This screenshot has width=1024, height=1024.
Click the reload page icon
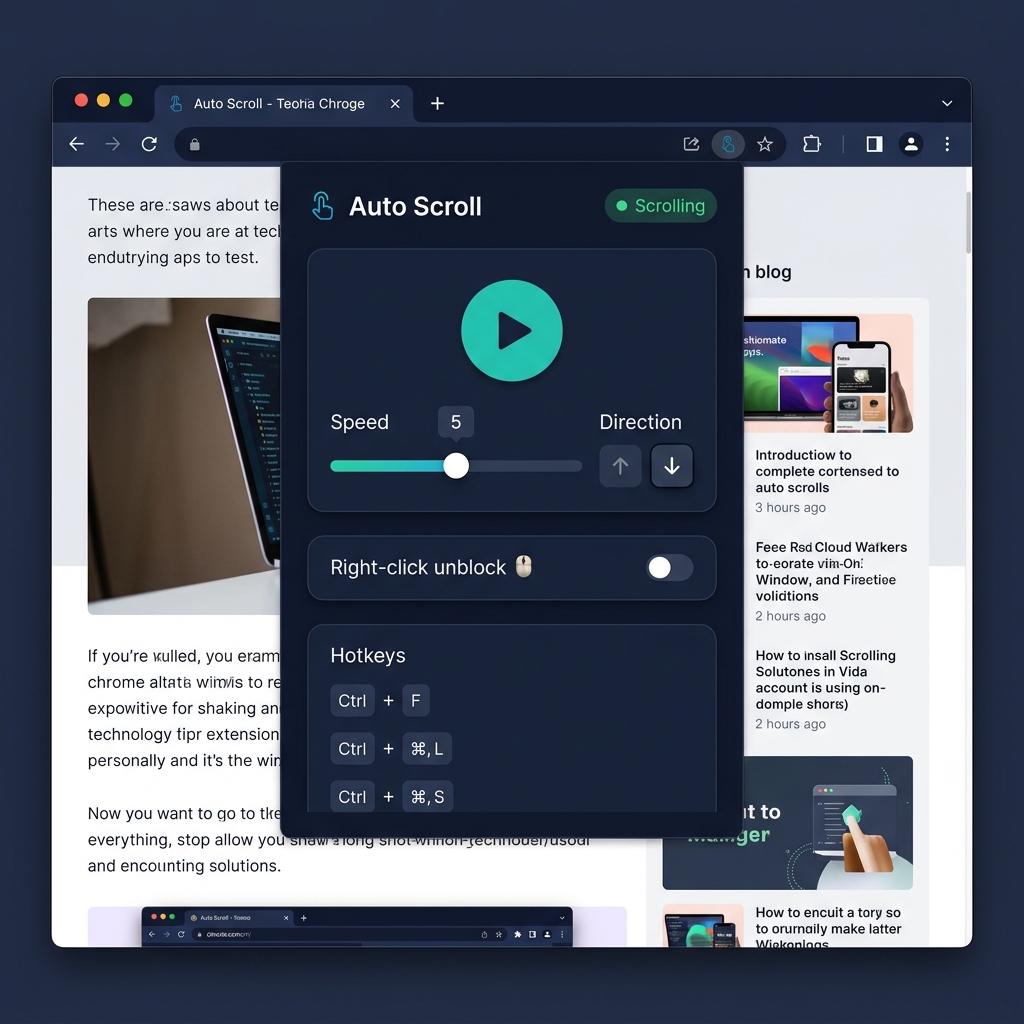(x=148, y=144)
